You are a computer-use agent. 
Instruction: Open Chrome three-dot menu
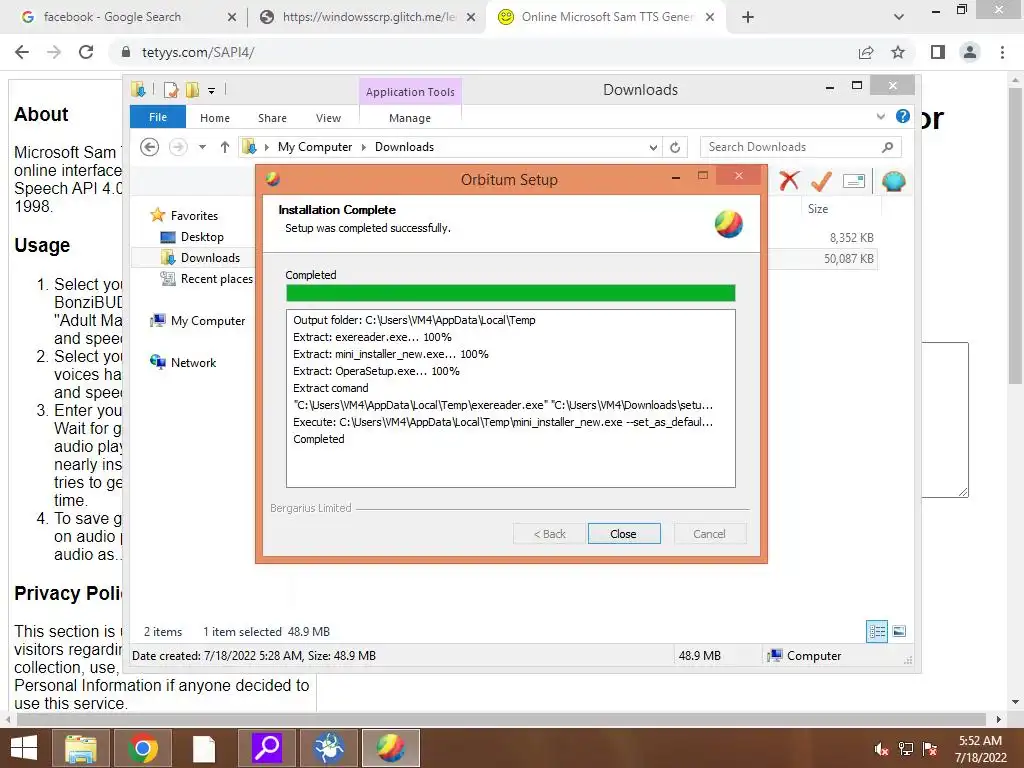click(x=1002, y=52)
